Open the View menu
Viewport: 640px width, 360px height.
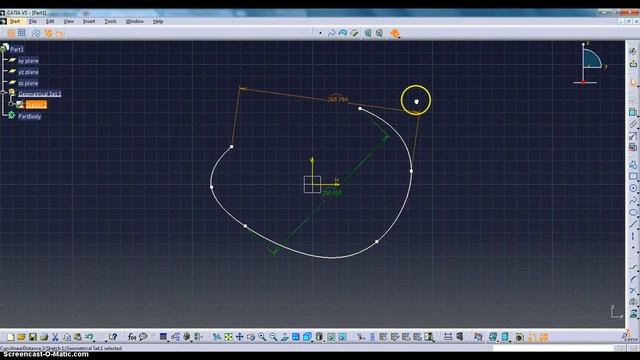click(69, 21)
